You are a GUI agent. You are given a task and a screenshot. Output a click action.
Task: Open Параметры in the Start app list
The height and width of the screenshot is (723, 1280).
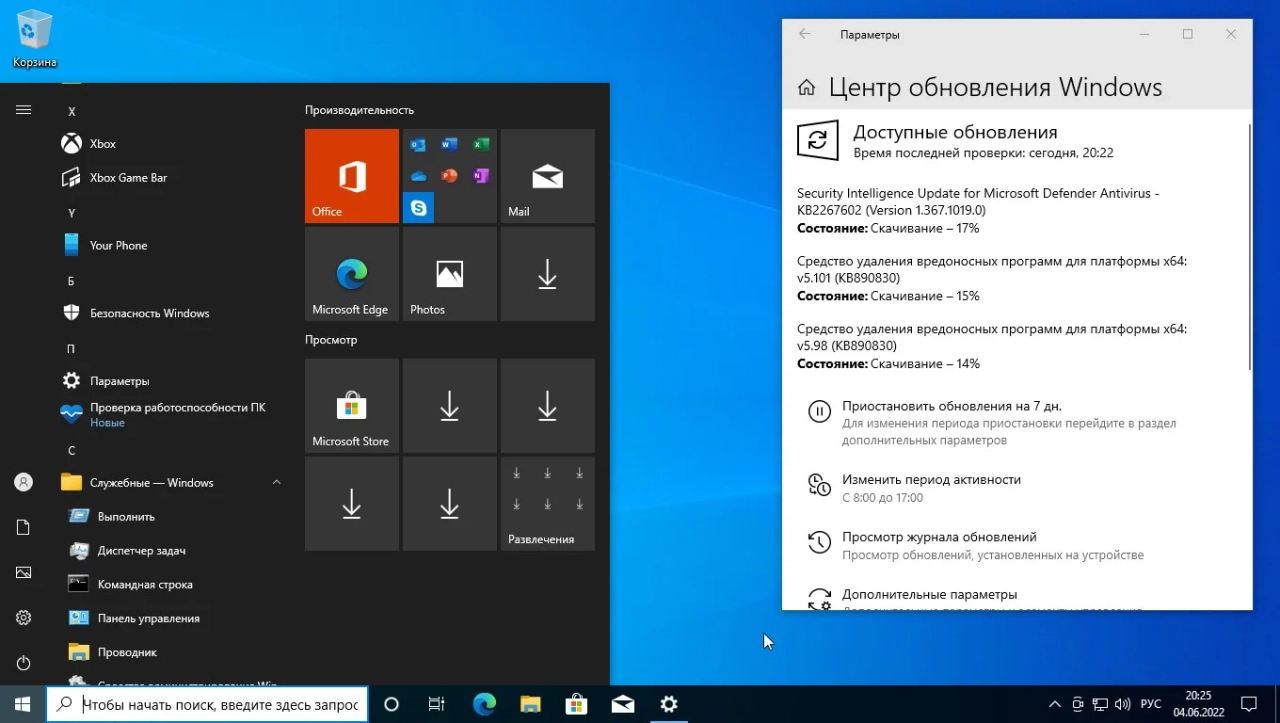(x=170, y=381)
